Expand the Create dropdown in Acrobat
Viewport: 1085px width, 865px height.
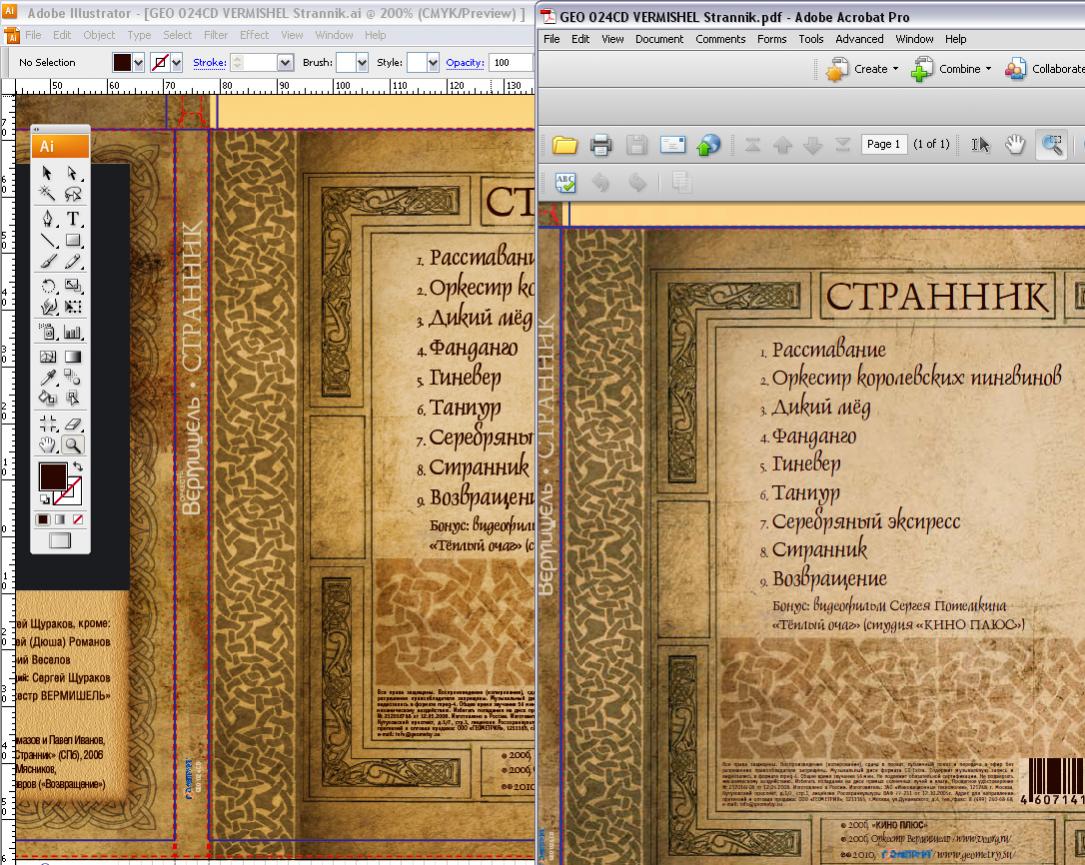895,69
